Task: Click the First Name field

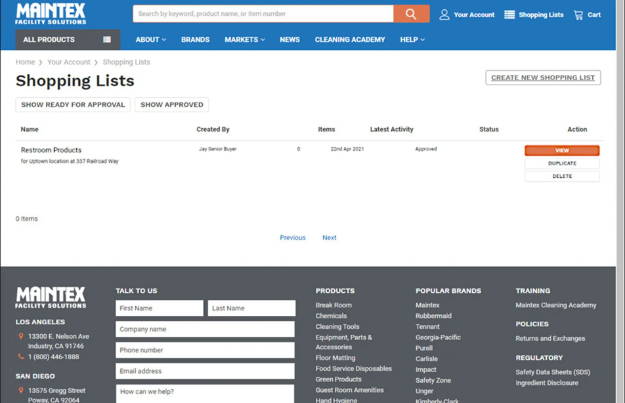Action: pos(159,308)
